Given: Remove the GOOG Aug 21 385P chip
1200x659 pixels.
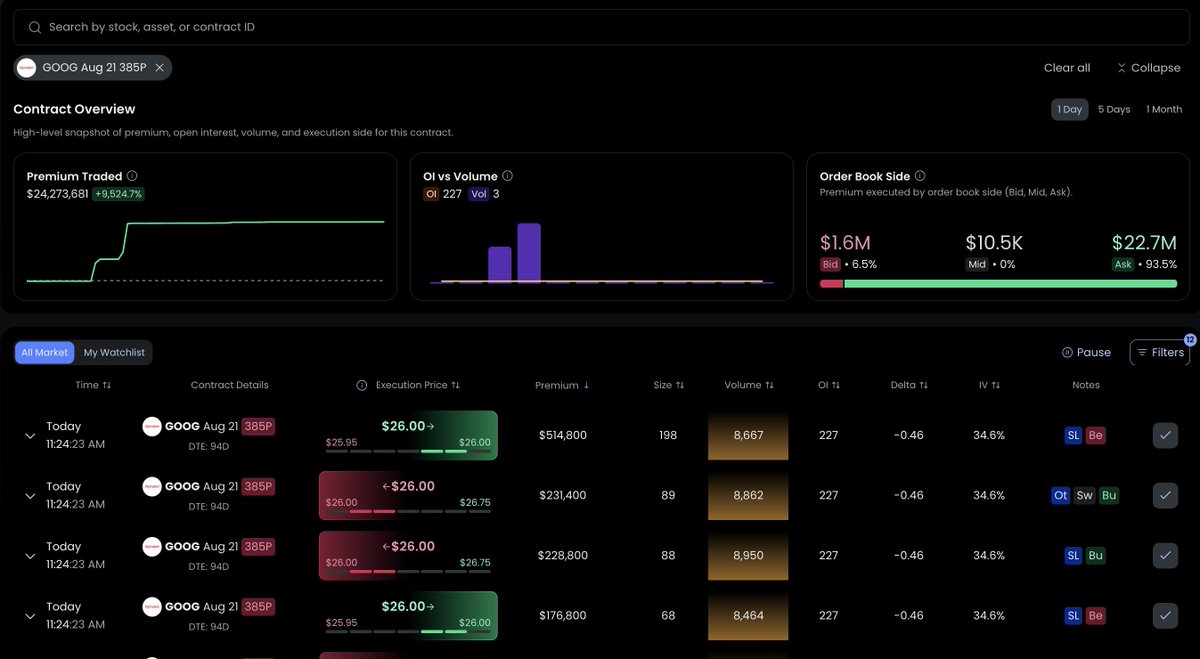Looking at the screenshot, I should tap(159, 68).
